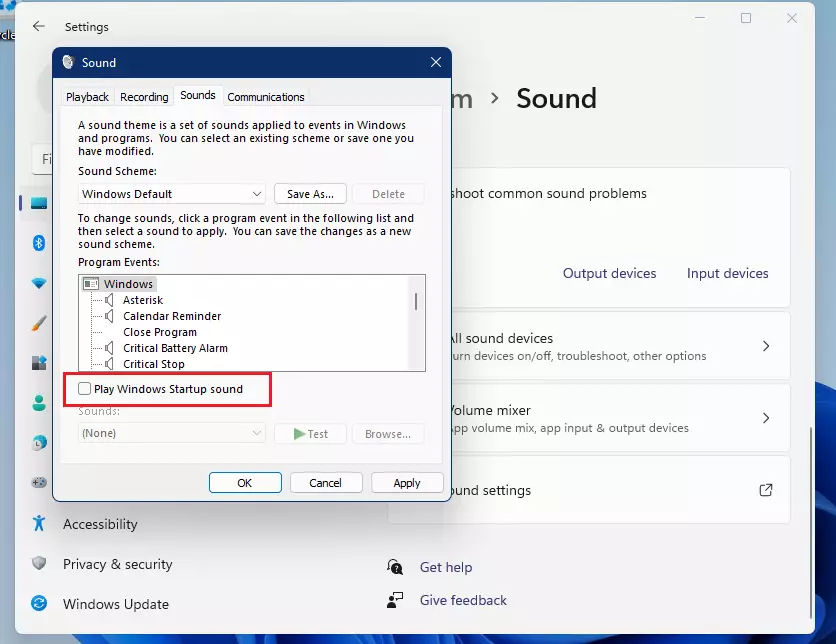Maximize the Settings window

(746, 18)
